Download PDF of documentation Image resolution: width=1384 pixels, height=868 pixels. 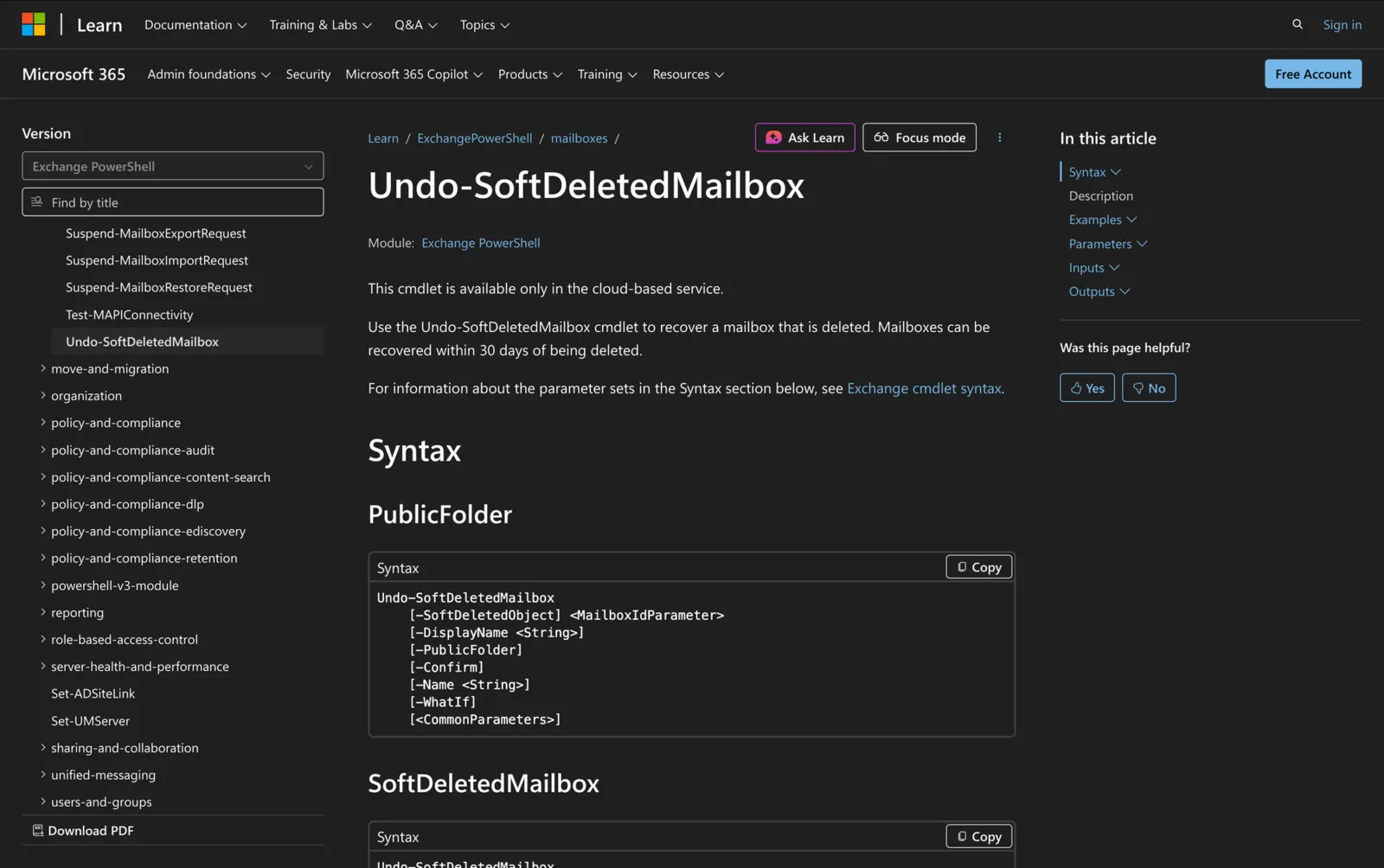coord(83,830)
